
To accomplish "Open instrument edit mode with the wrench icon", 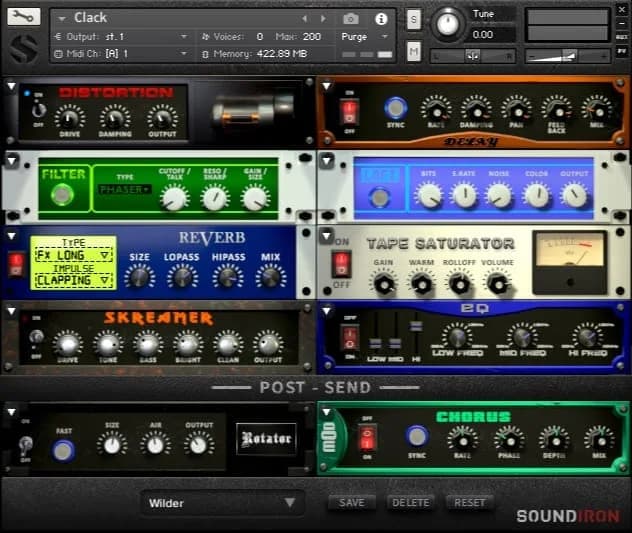I will point(23,17).
